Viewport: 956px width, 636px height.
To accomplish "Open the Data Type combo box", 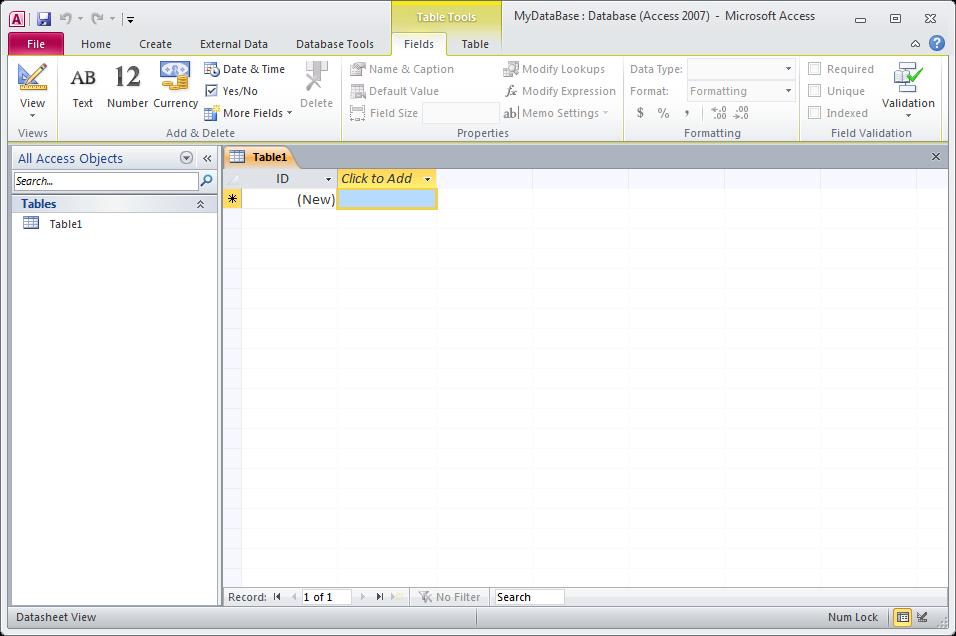I will click(x=741, y=69).
